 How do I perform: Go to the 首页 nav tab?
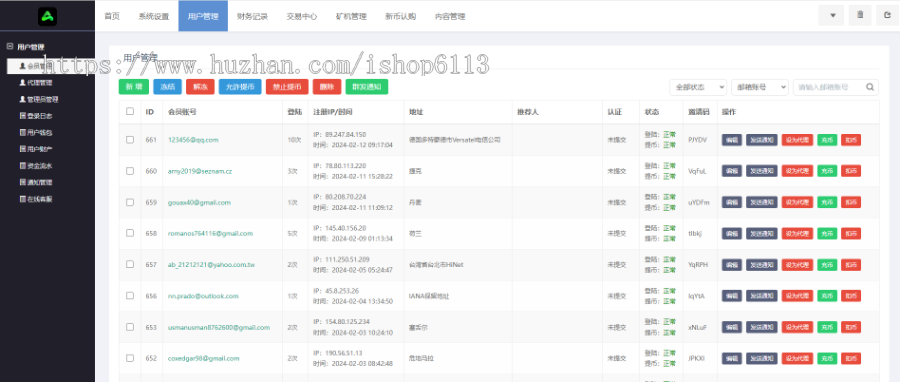112,16
